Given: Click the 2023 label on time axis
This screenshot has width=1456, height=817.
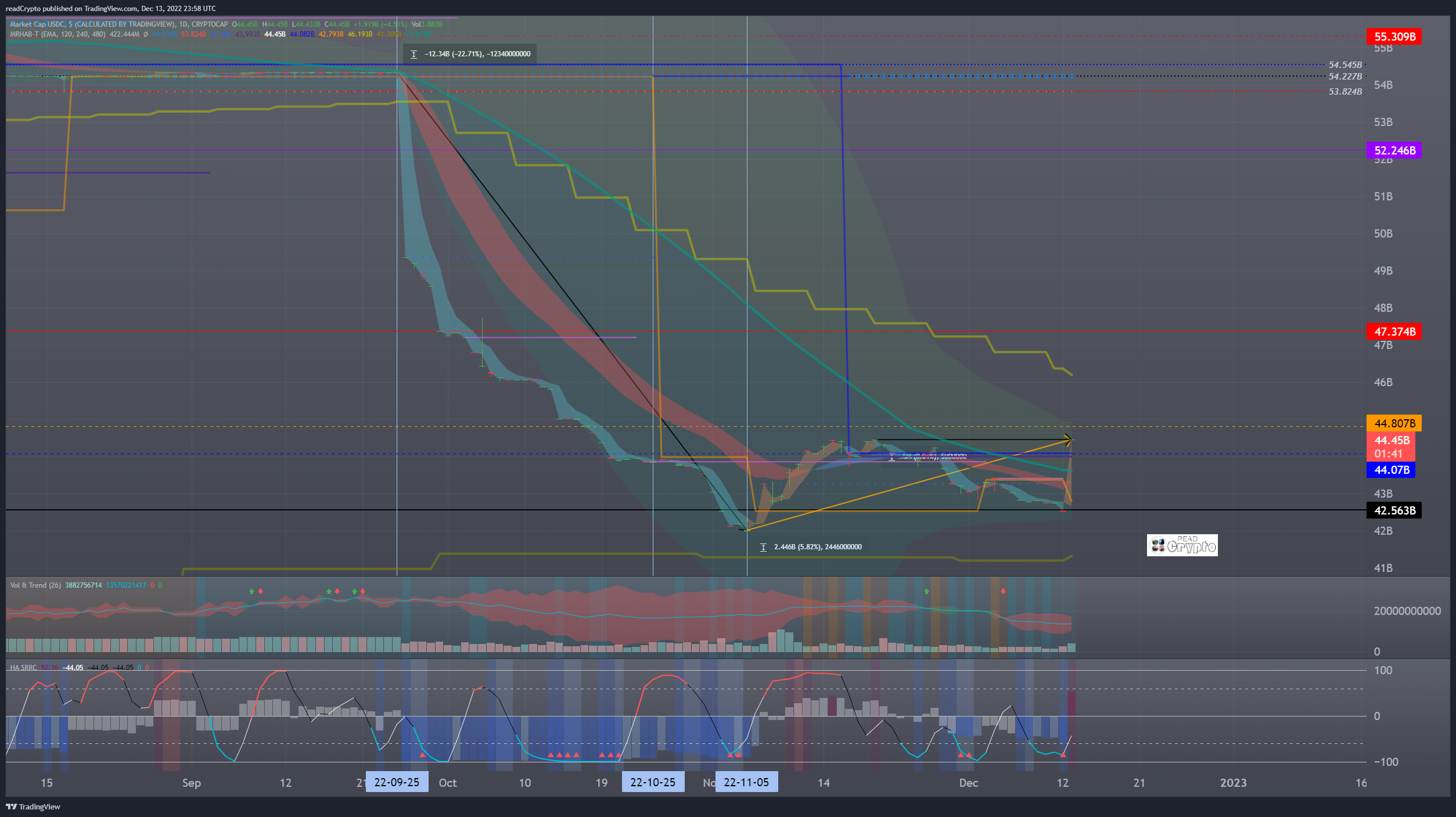Looking at the screenshot, I should point(1233,783).
